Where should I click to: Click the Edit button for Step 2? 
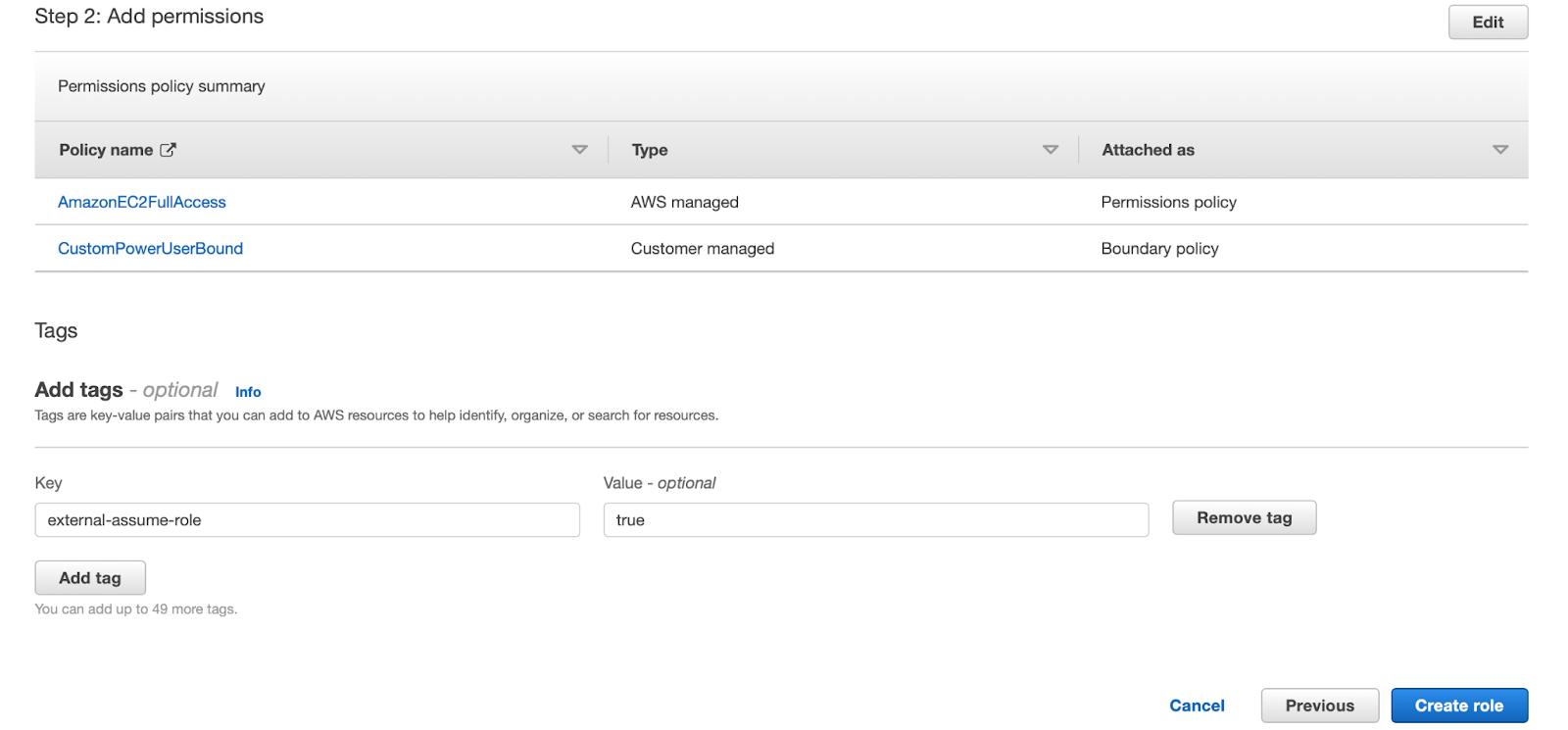click(1487, 23)
